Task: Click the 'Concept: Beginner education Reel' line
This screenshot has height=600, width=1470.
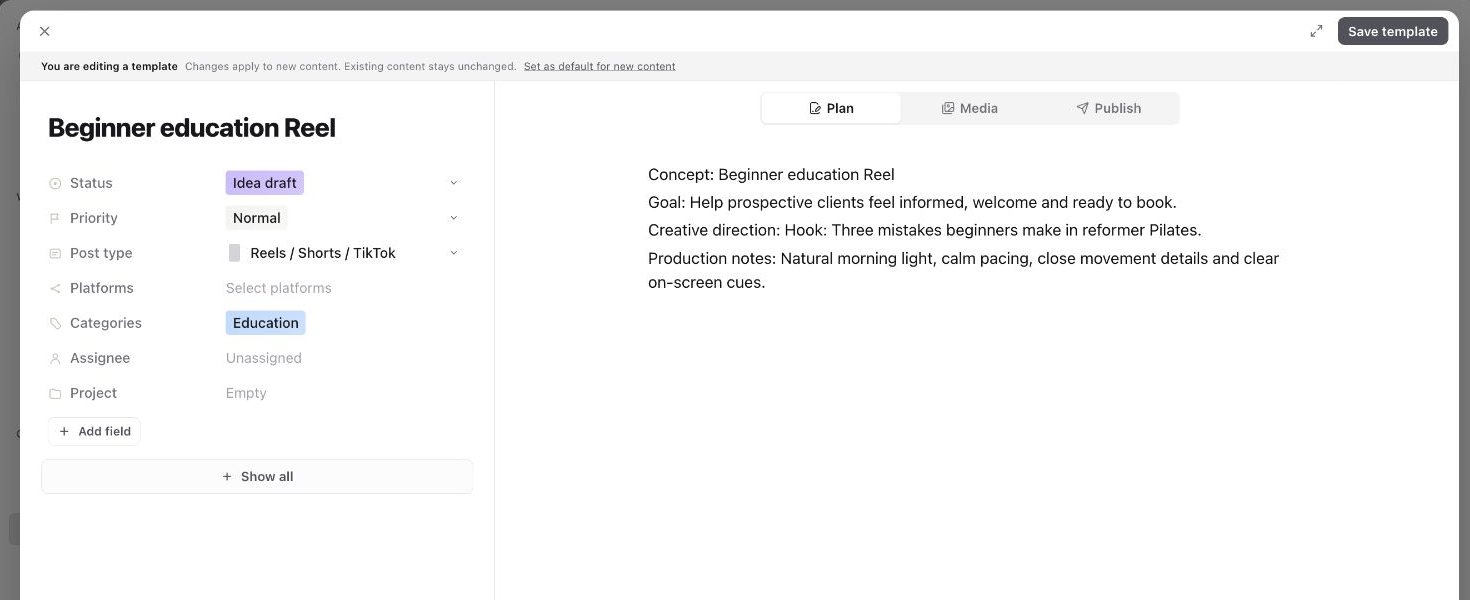Action: 771,174
